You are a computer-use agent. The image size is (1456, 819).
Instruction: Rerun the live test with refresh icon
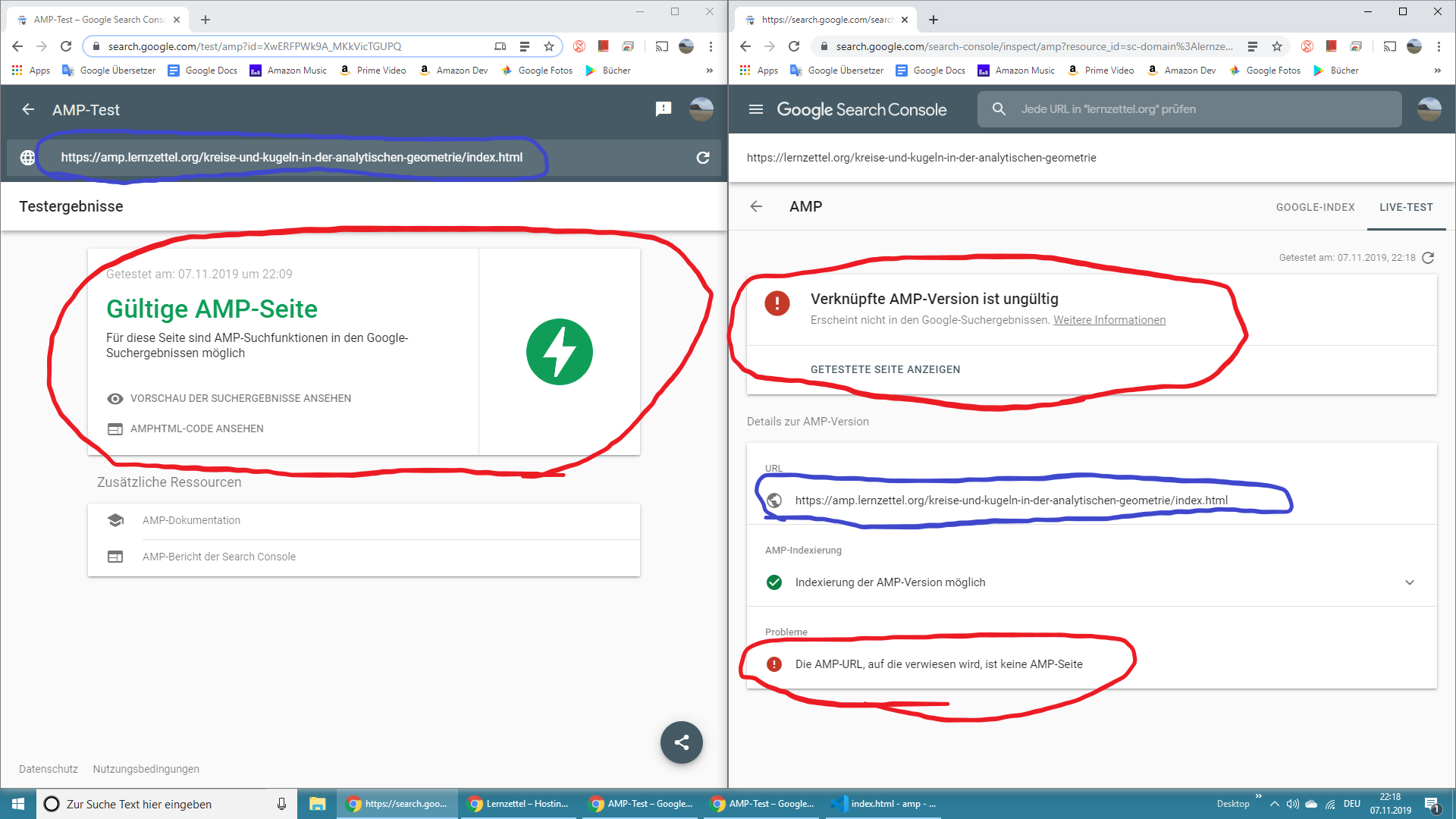[x=1428, y=258]
